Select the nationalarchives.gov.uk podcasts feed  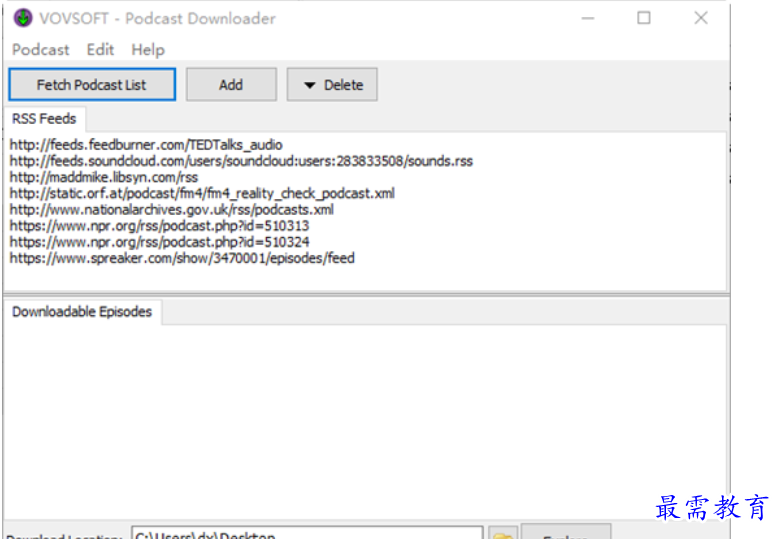(171, 210)
